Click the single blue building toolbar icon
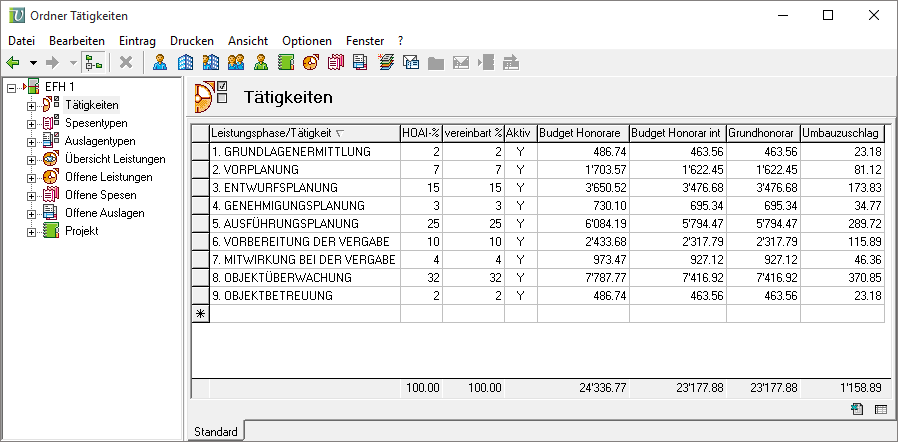Image resolution: width=898 pixels, height=442 pixels. (185, 62)
